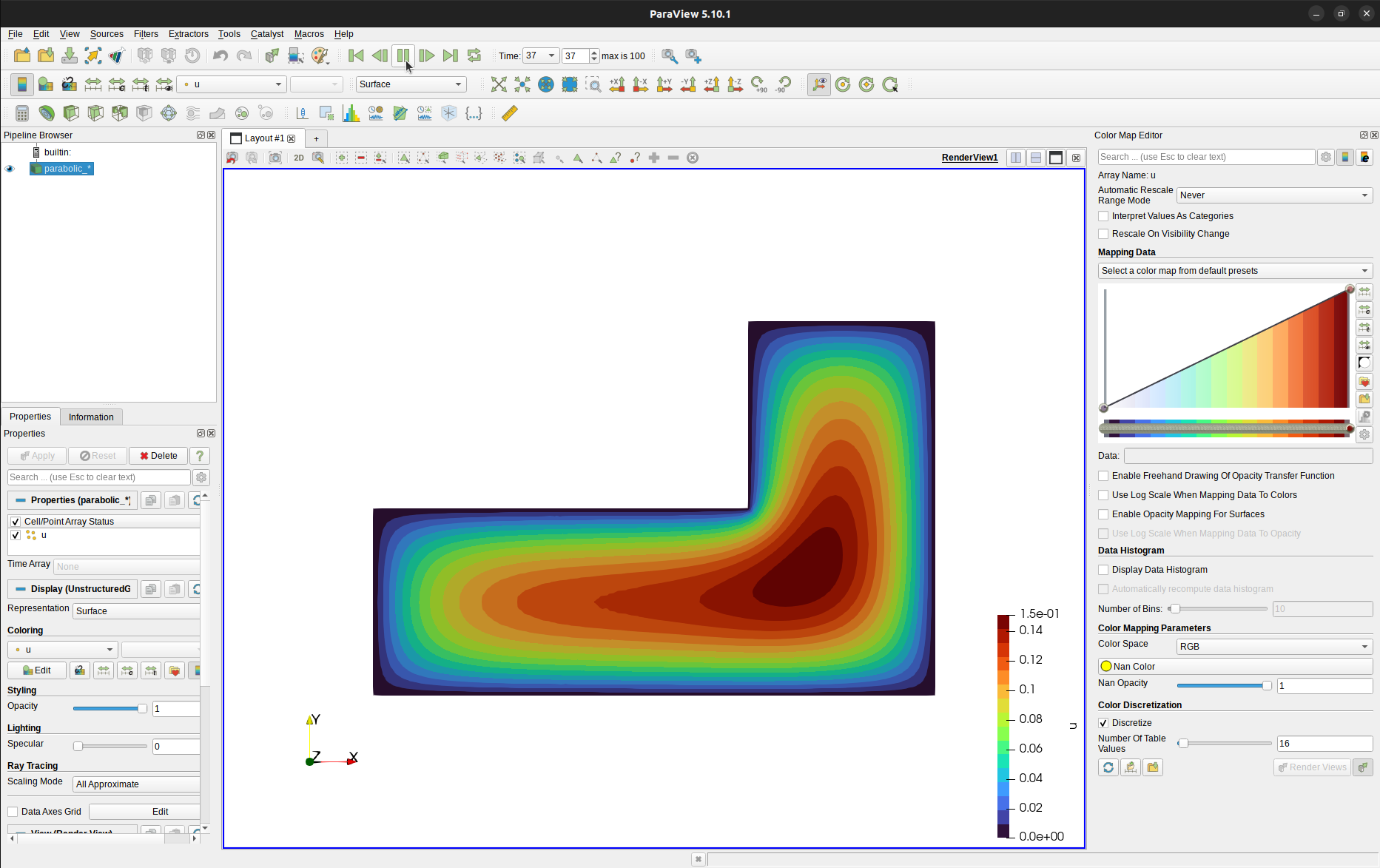Toggle loop animation icon

474,55
